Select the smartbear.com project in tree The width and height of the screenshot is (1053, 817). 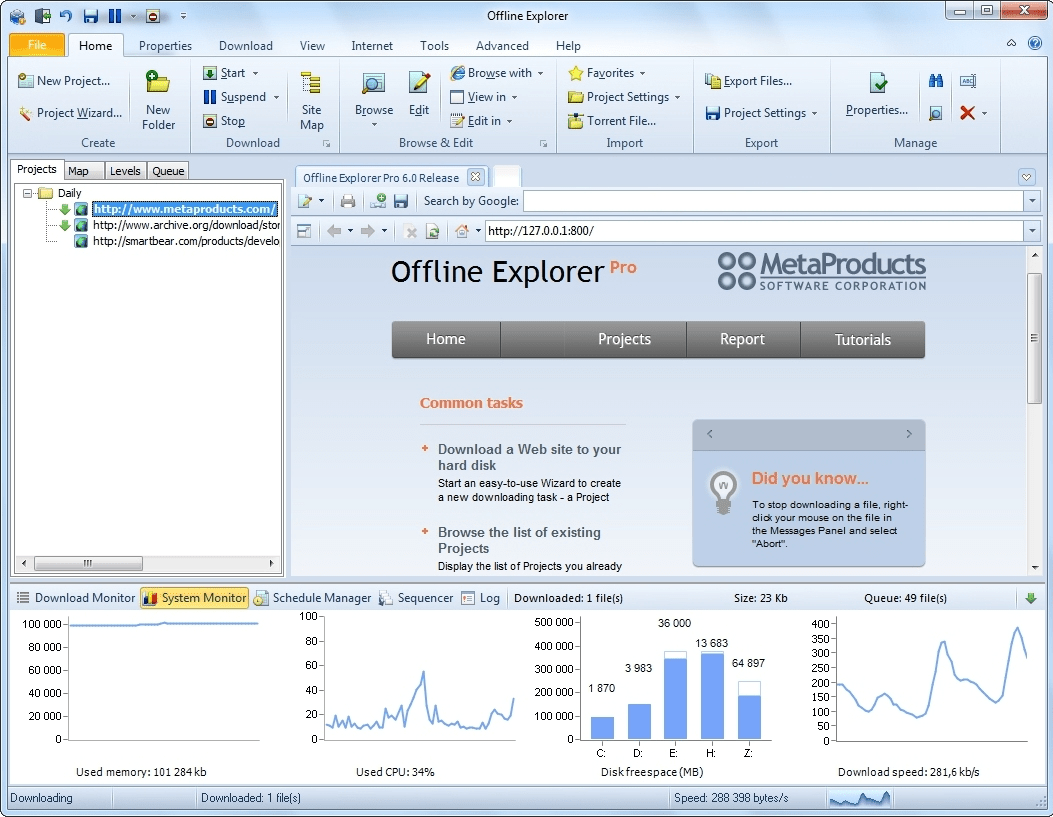[x=186, y=241]
